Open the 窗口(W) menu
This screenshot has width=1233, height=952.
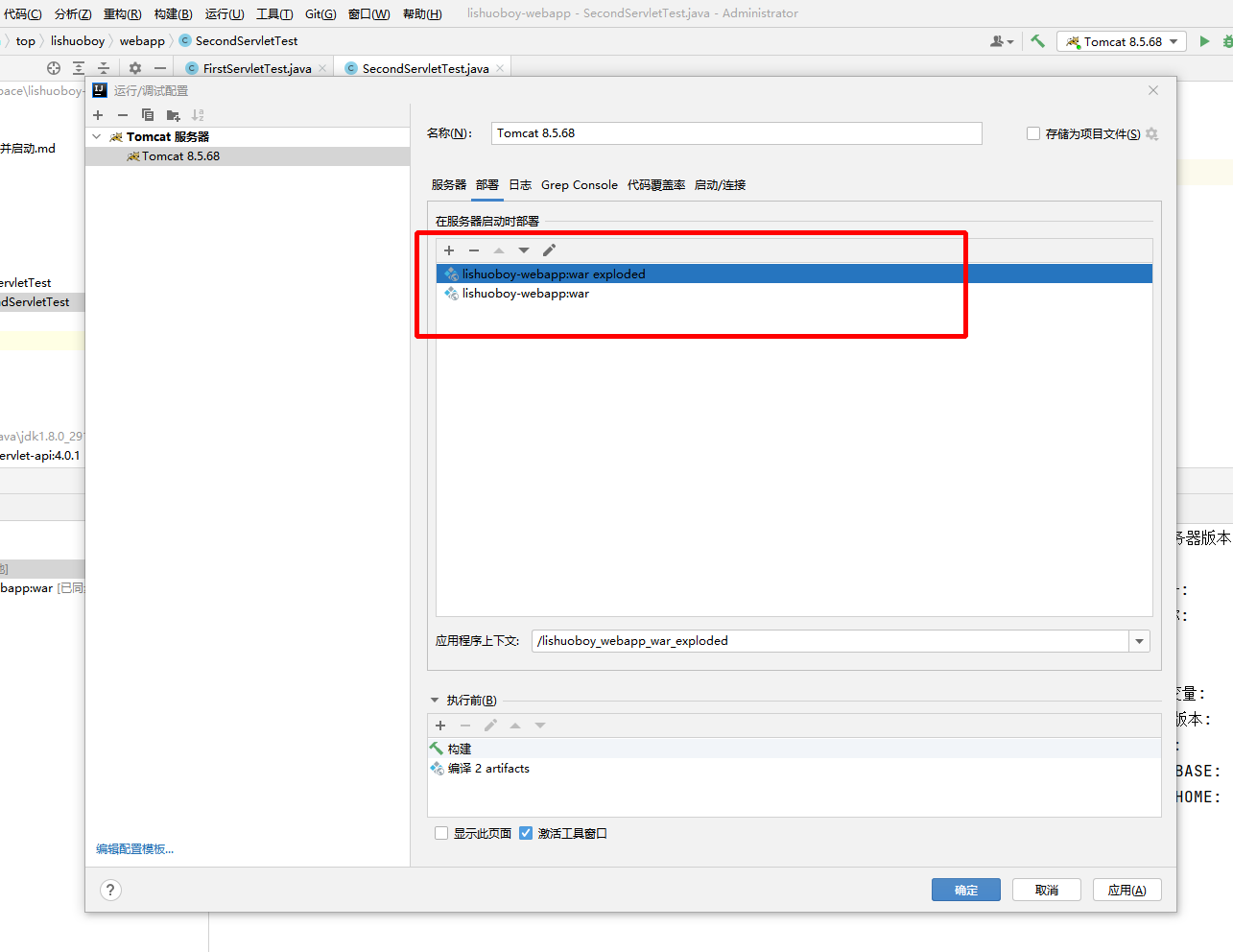[369, 13]
